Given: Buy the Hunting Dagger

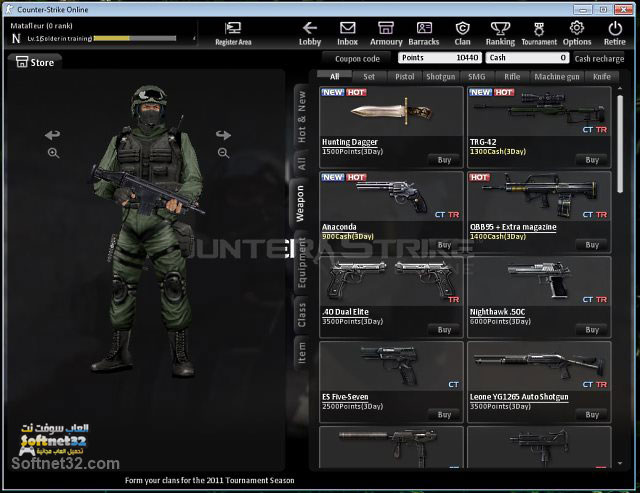Looking at the screenshot, I should coord(444,160).
